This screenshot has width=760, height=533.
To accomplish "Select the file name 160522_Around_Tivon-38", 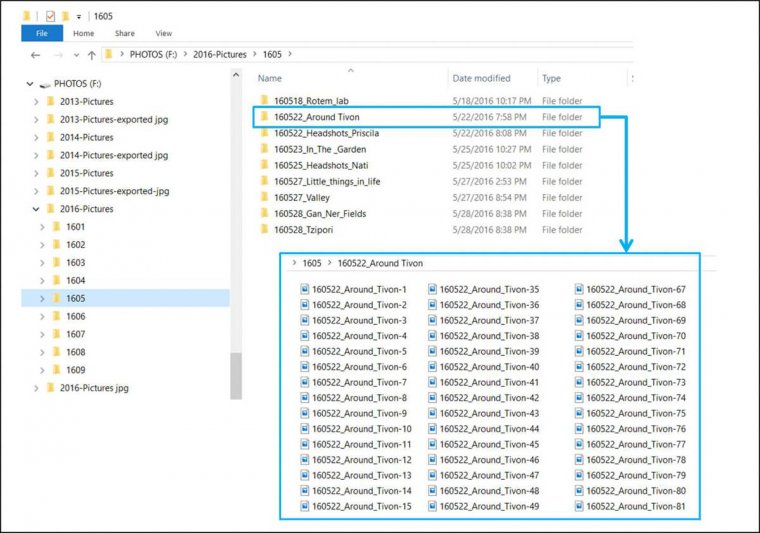I will [490, 336].
